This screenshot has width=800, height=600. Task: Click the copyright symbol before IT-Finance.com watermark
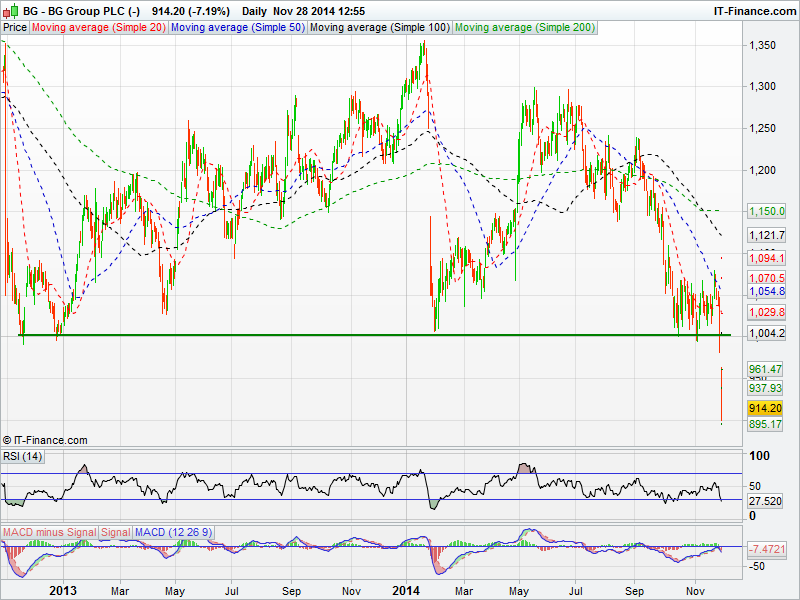(7, 440)
